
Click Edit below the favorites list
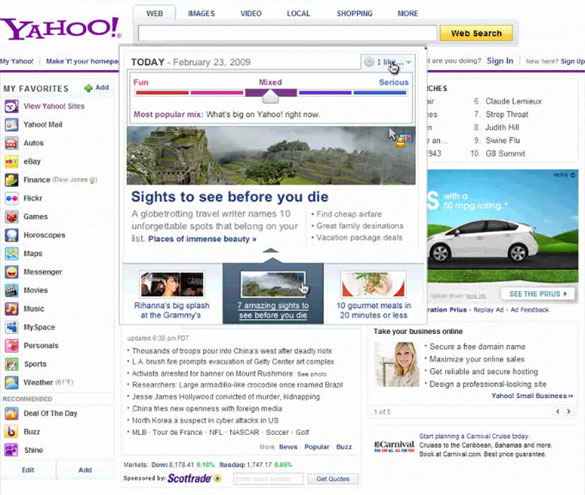(28, 470)
